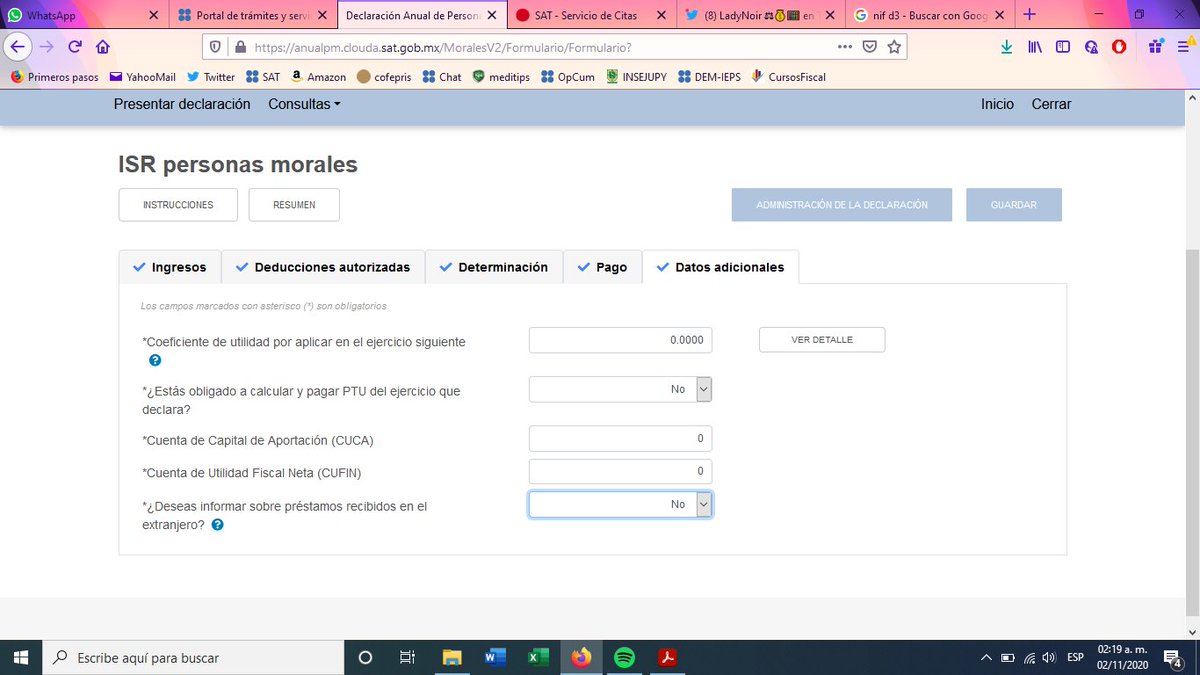The height and width of the screenshot is (675, 1200).
Task: Click the Inicio link
Action: coord(997,104)
